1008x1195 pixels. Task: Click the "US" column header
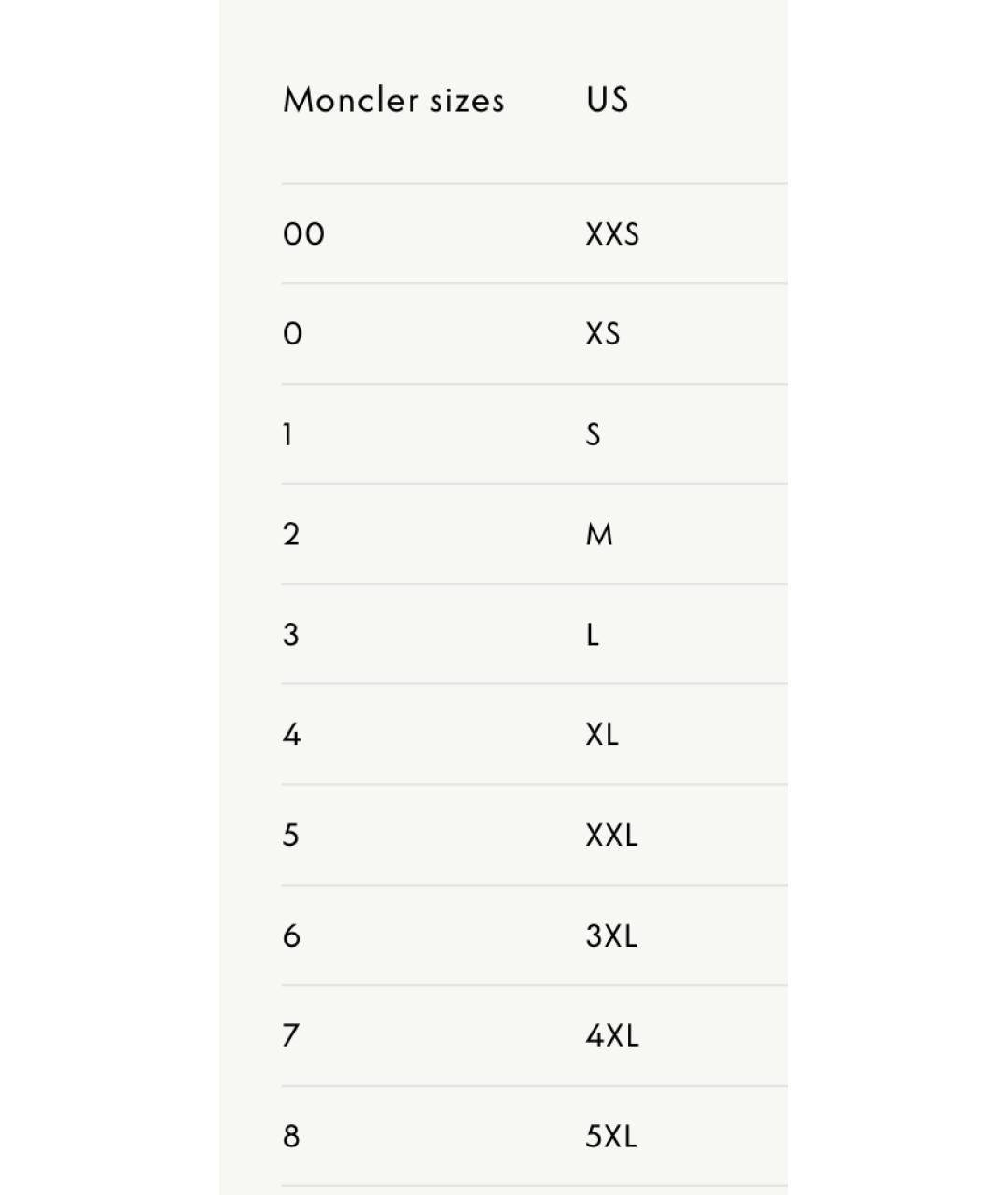[607, 100]
